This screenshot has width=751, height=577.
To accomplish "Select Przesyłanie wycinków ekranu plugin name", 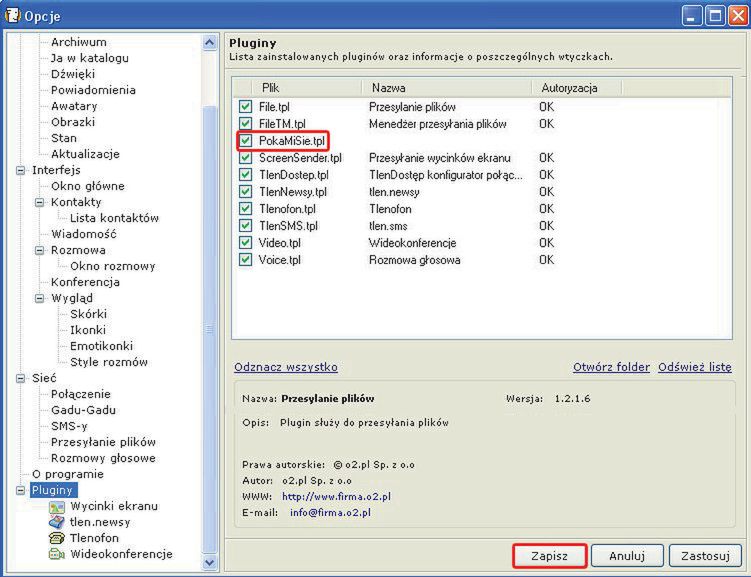I will point(440,158).
